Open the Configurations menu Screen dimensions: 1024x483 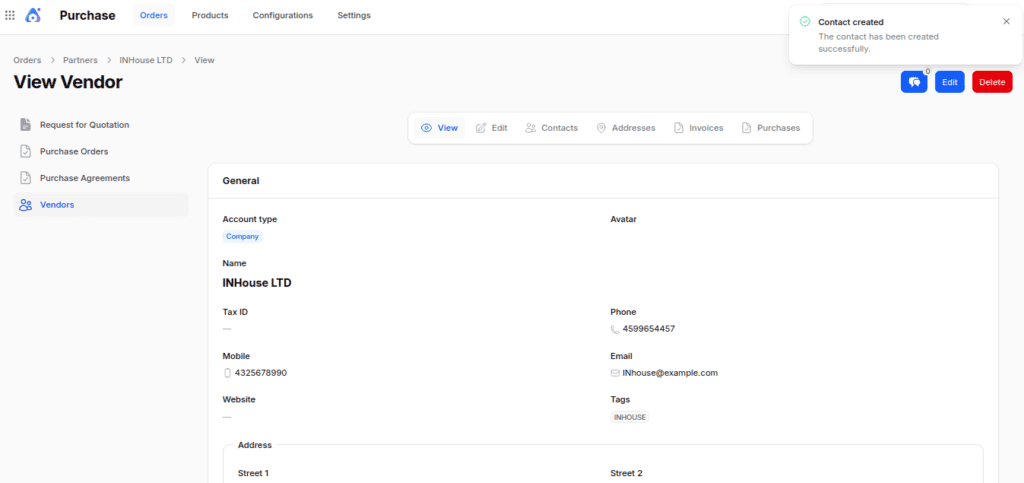point(283,15)
